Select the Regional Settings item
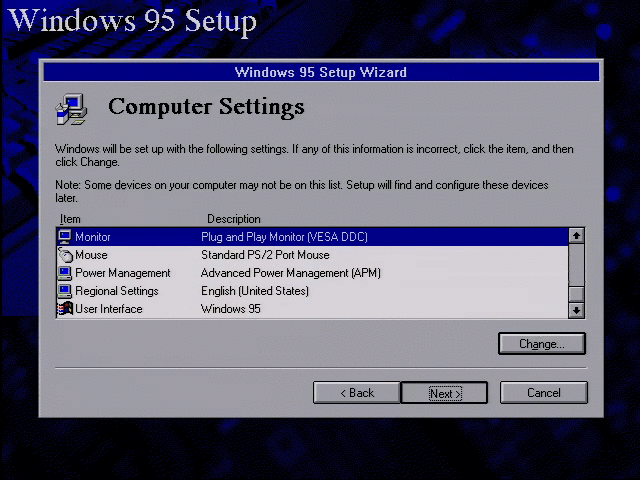 point(117,291)
